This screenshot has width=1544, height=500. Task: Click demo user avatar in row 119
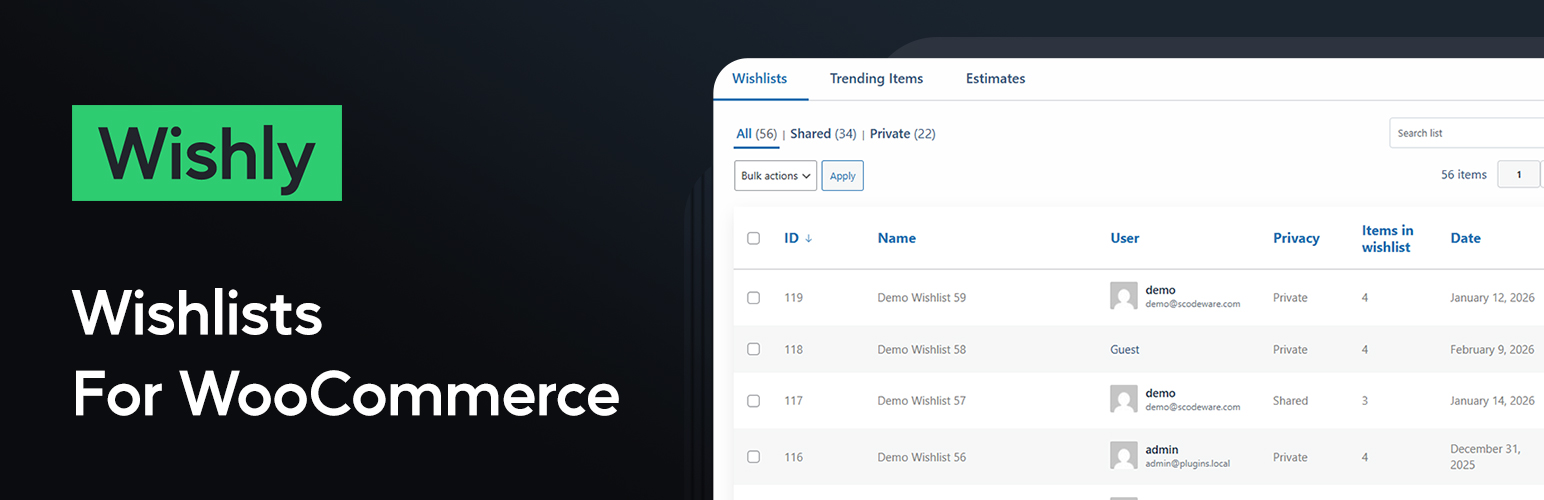click(1124, 296)
